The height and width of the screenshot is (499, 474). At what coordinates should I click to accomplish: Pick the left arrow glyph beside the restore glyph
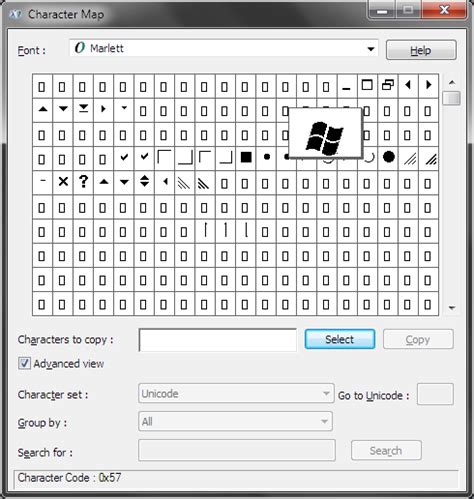pos(408,86)
